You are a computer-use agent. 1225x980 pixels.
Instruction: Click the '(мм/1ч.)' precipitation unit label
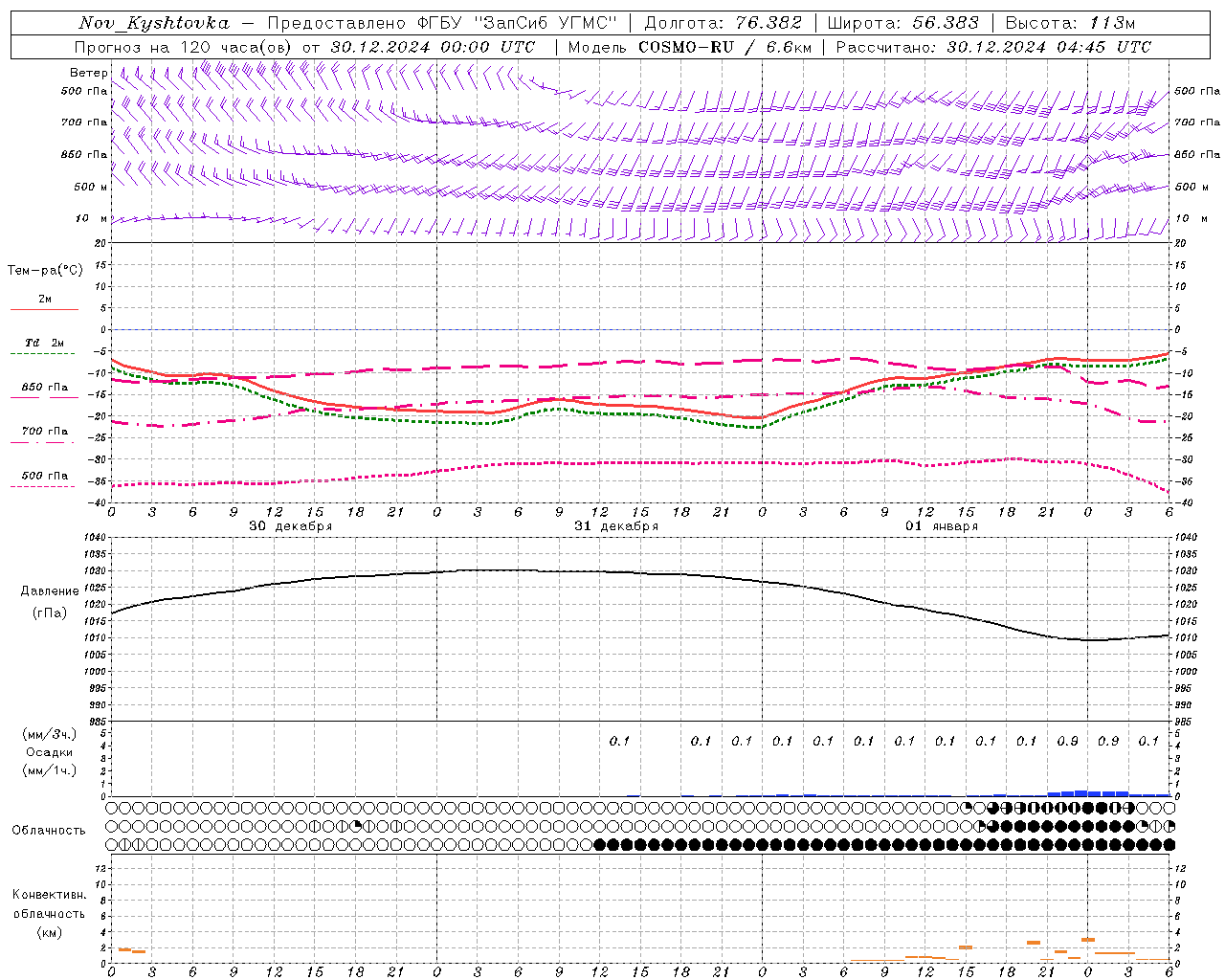click(x=50, y=770)
